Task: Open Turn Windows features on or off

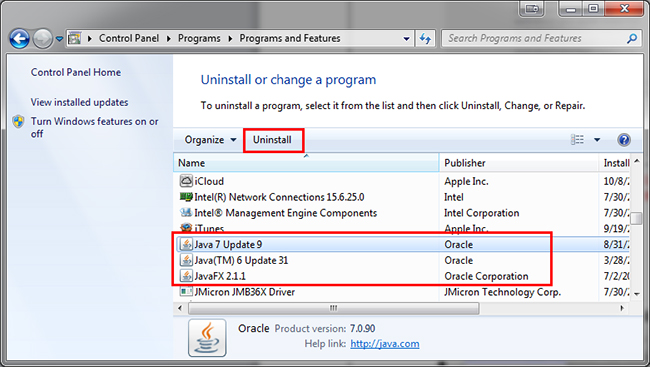Action: pos(95,127)
